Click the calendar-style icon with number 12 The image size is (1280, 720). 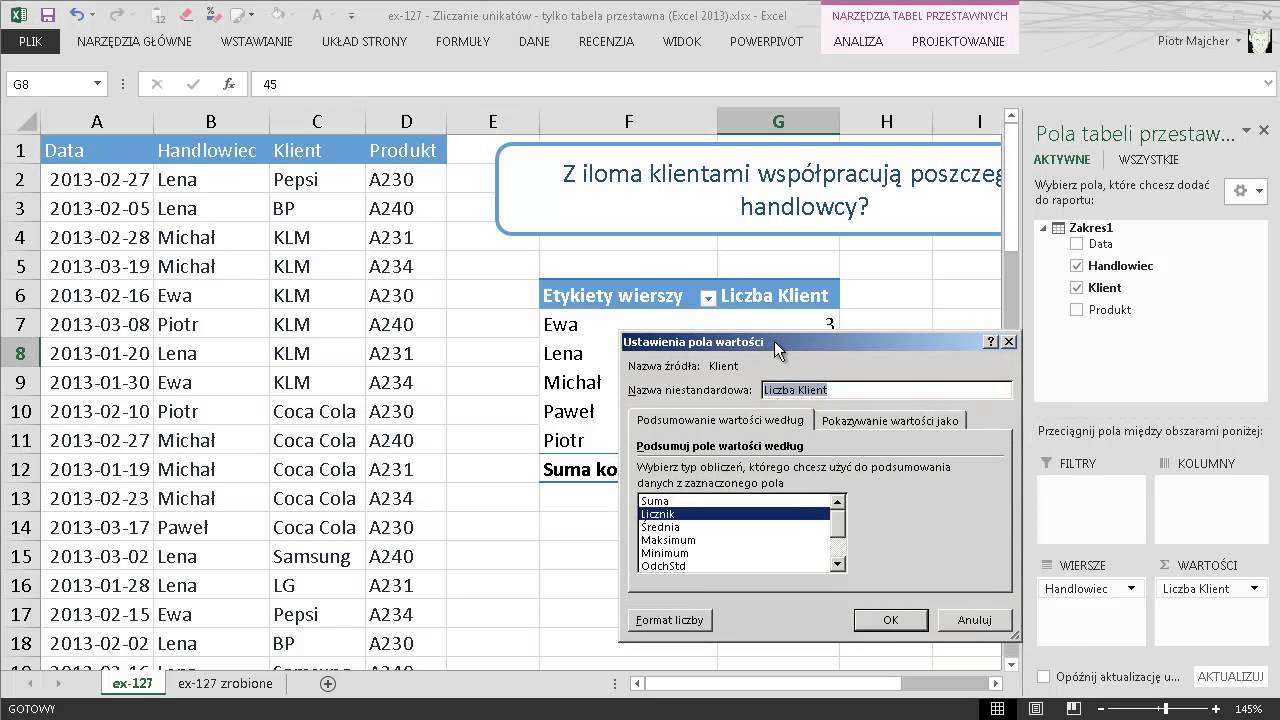159,15
